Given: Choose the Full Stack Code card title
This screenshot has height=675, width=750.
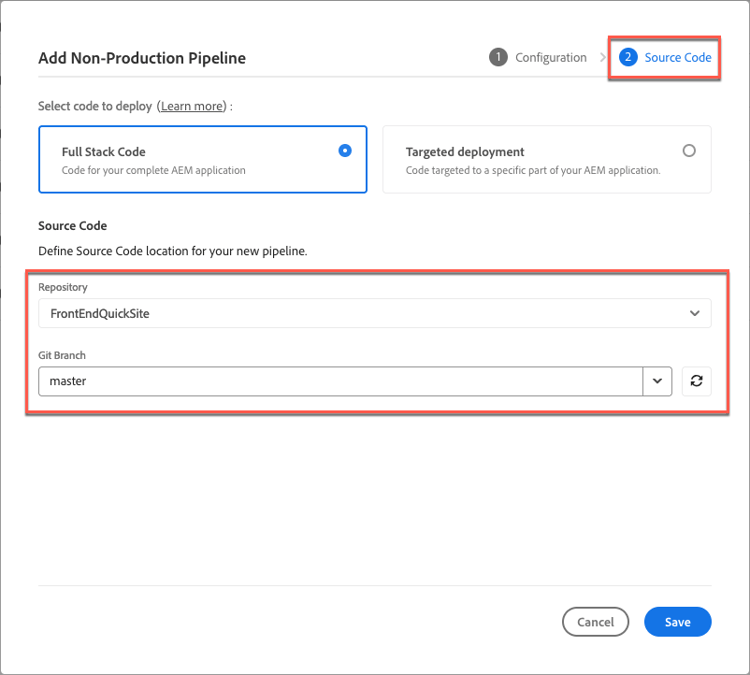Looking at the screenshot, I should click(x=104, y=152).
